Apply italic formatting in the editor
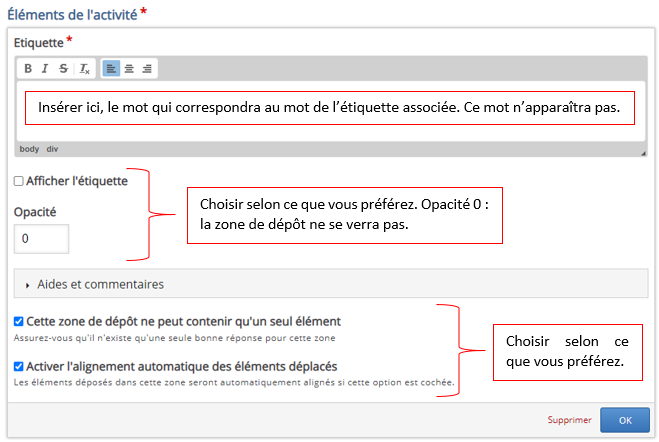 click(46, 69)
